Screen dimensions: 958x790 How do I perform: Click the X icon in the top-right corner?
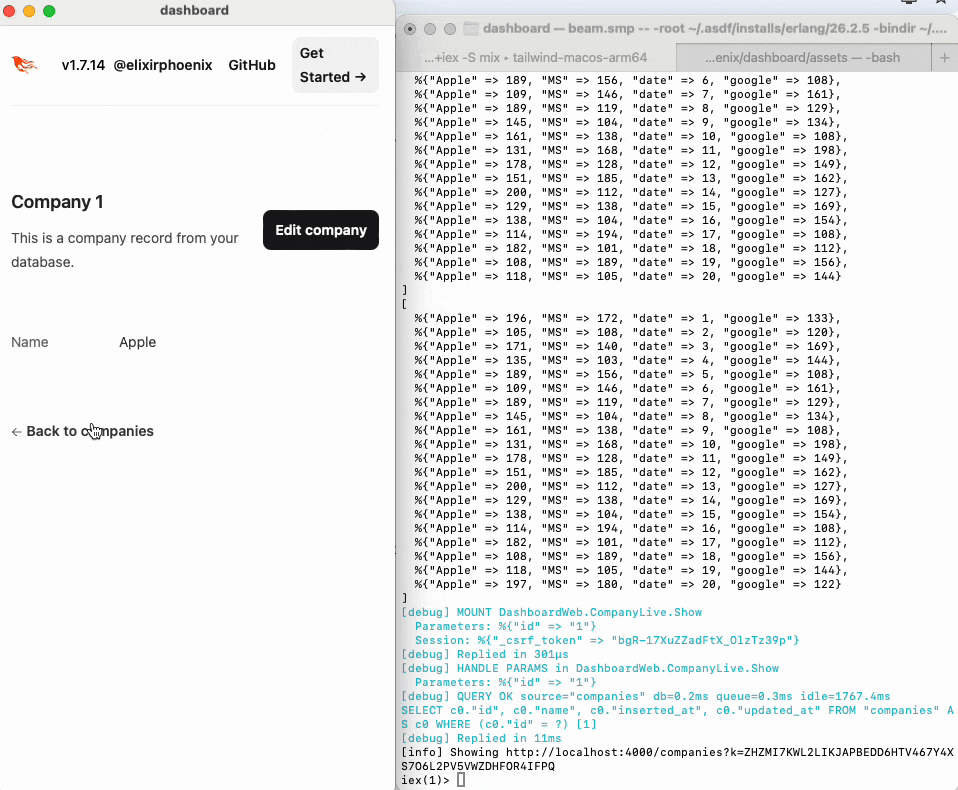tap(940, 5)
